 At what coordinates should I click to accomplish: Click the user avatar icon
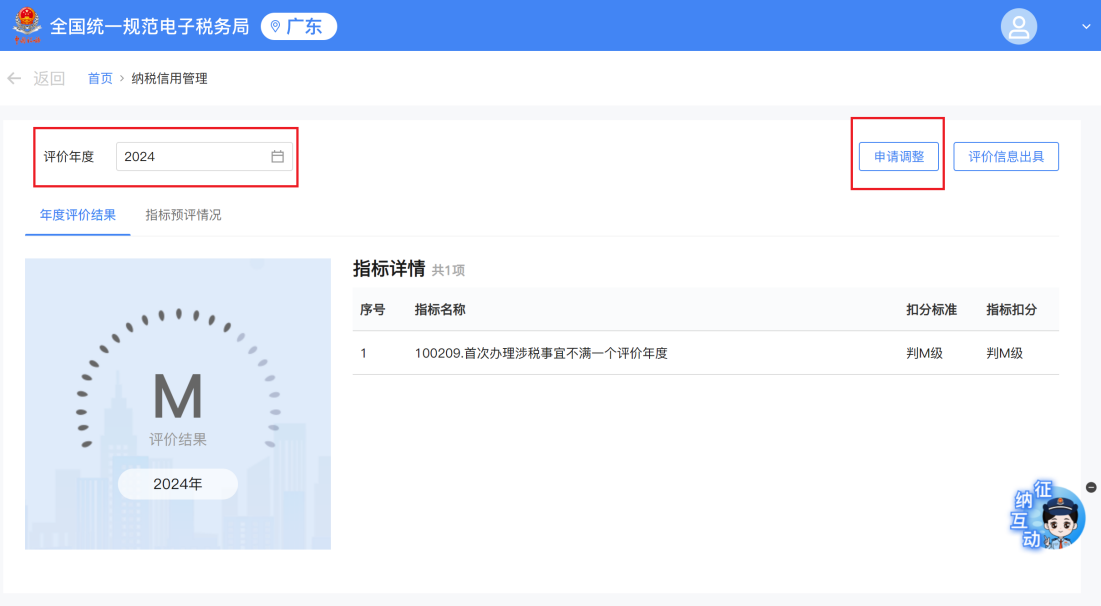tap(1018, 27)
